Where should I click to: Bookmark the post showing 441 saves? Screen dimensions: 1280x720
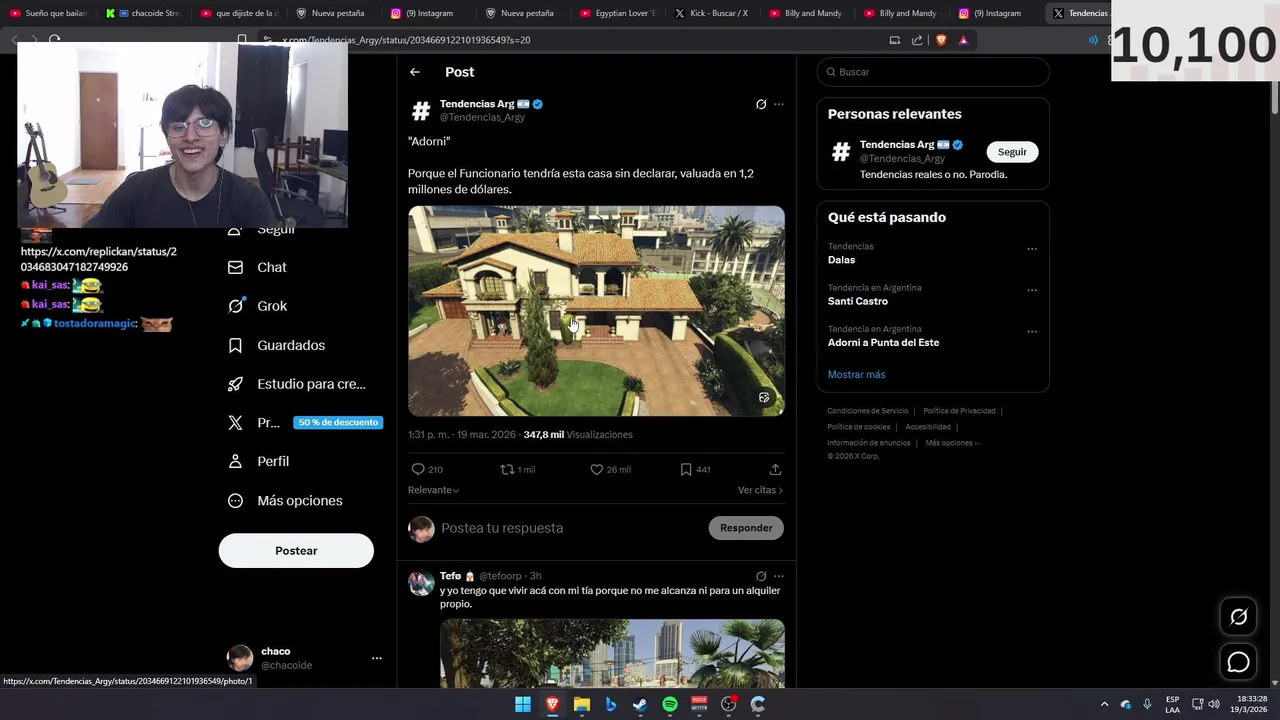point(695,469)
